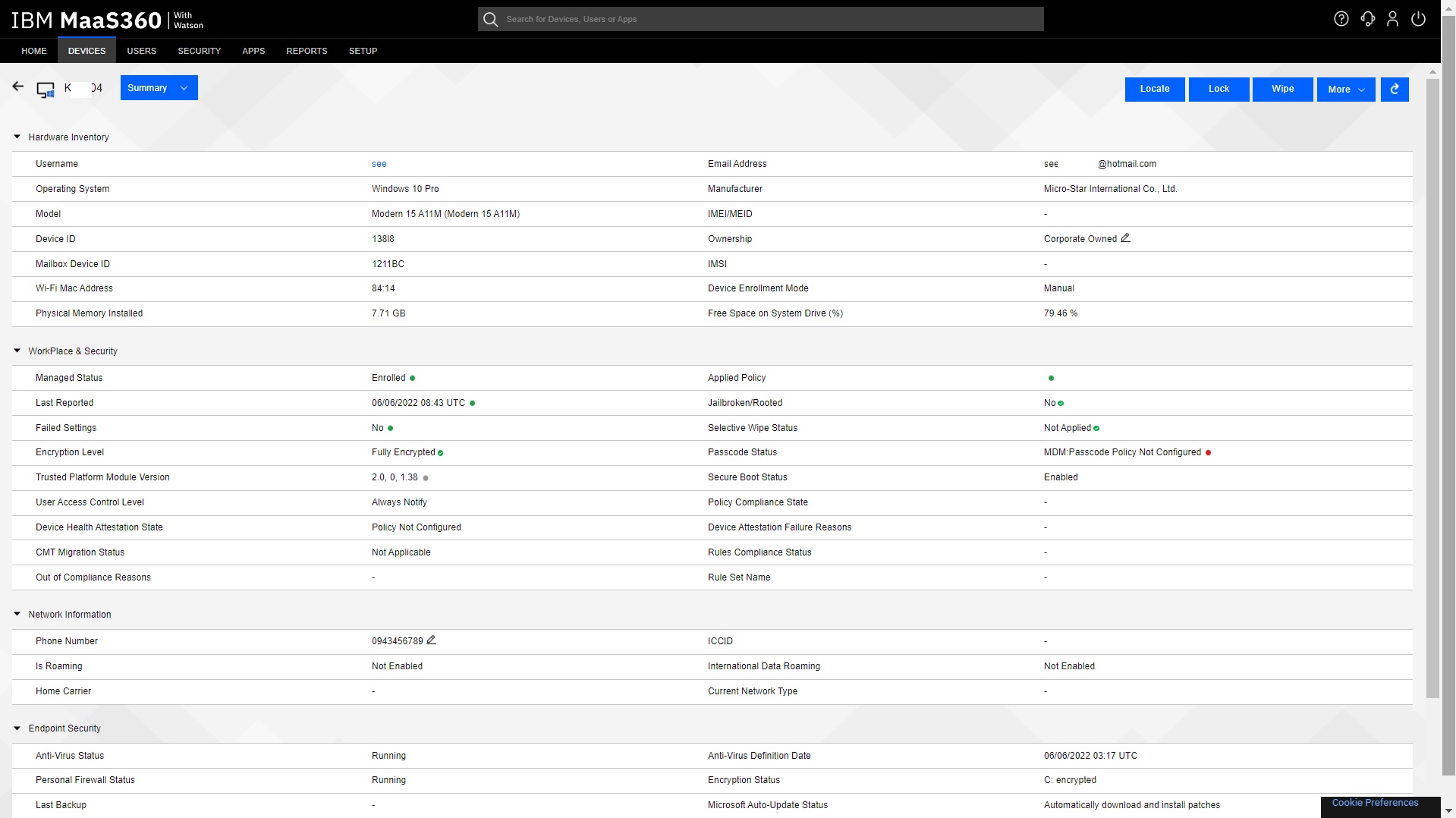Open Cookie Preferences

pos(1375,803)
